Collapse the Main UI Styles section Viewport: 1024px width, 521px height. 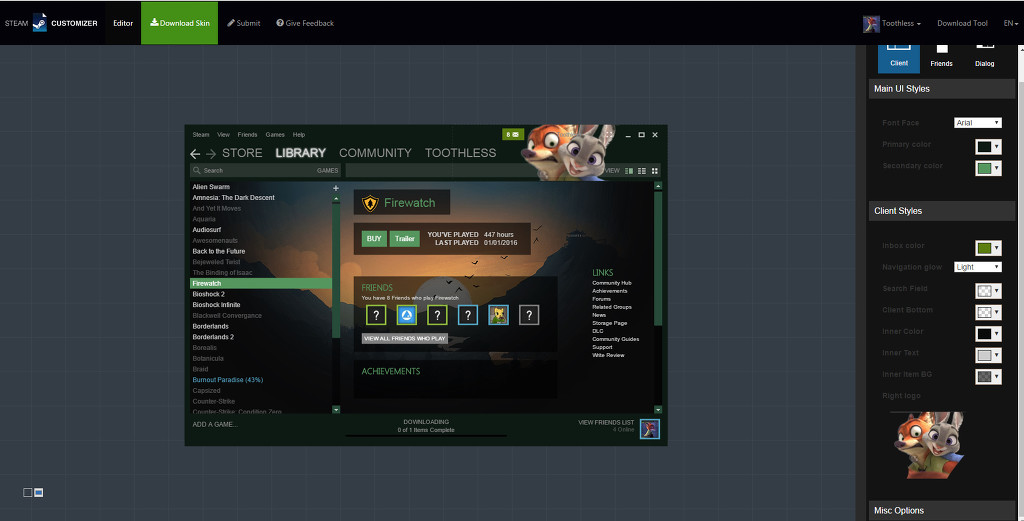click(942, 89)
